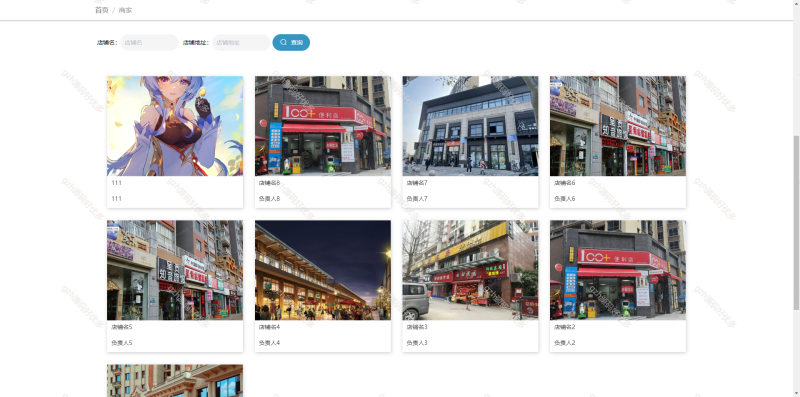Focus the 店铺地址 input field
Image resolution: width=800 pixels, height=397 pixels.
(x=241, y=42)
